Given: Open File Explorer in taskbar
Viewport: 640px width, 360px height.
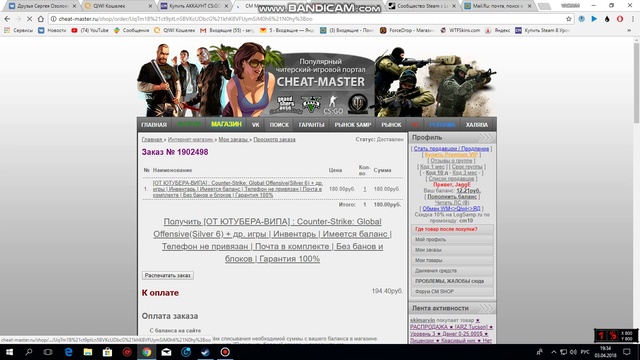Looking at the screenshot, I should [x=88, y=352].
